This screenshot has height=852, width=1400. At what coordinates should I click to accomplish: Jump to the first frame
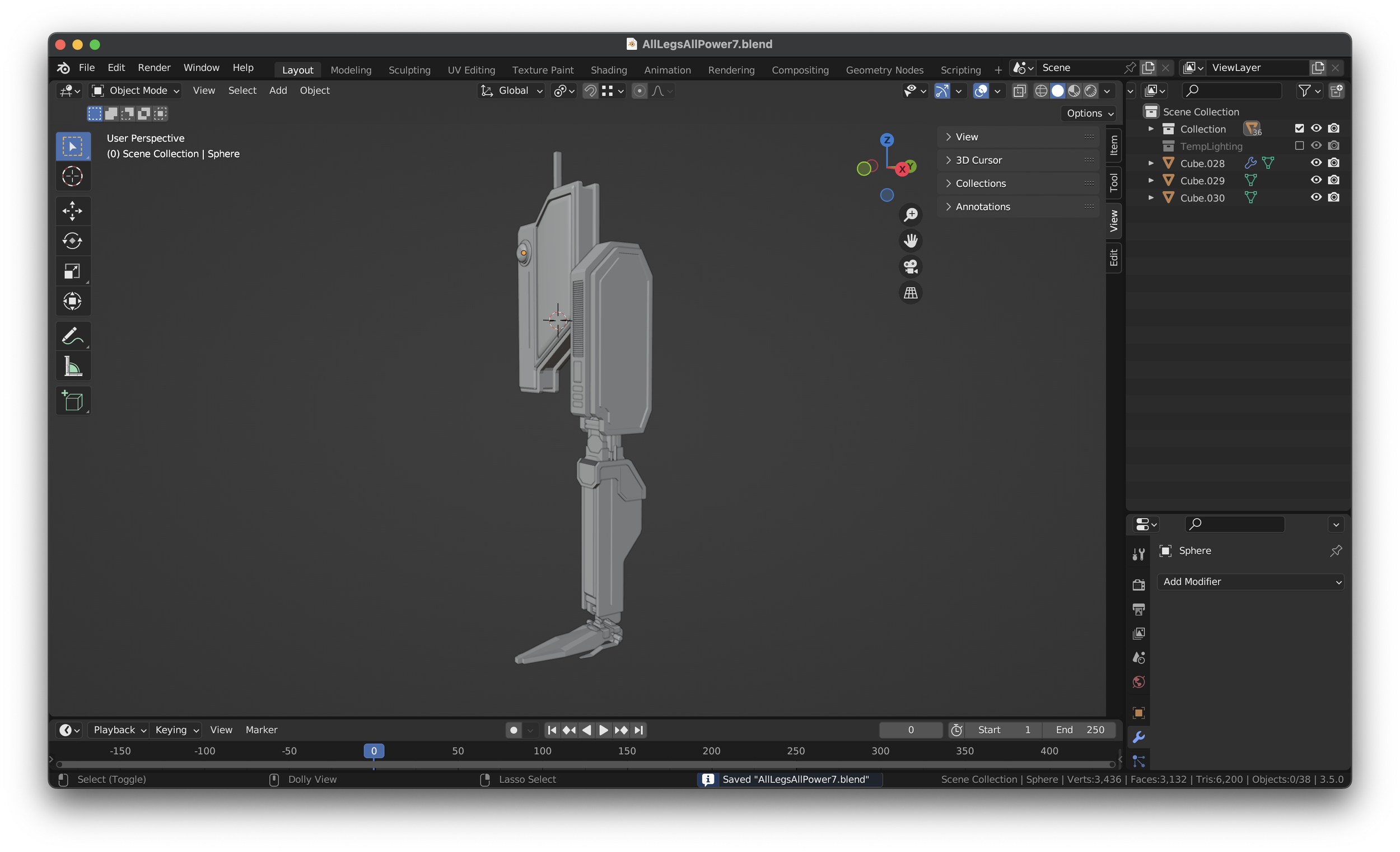point(552,731)
